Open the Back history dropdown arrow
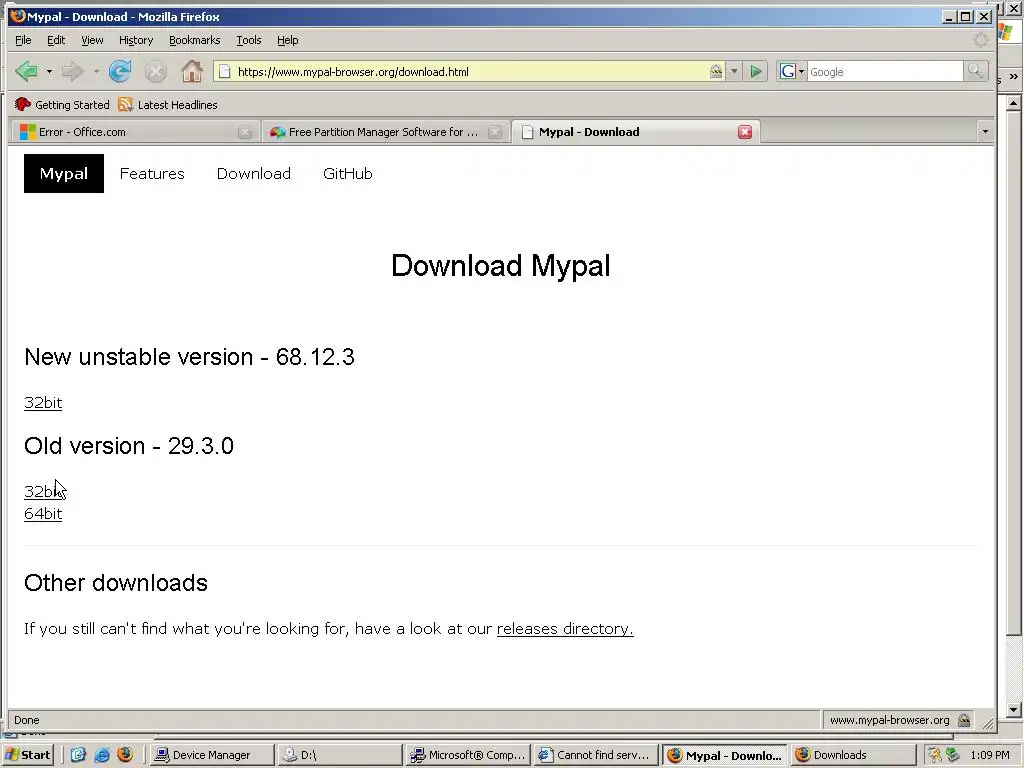The image size is (1024, 768). 49,71
